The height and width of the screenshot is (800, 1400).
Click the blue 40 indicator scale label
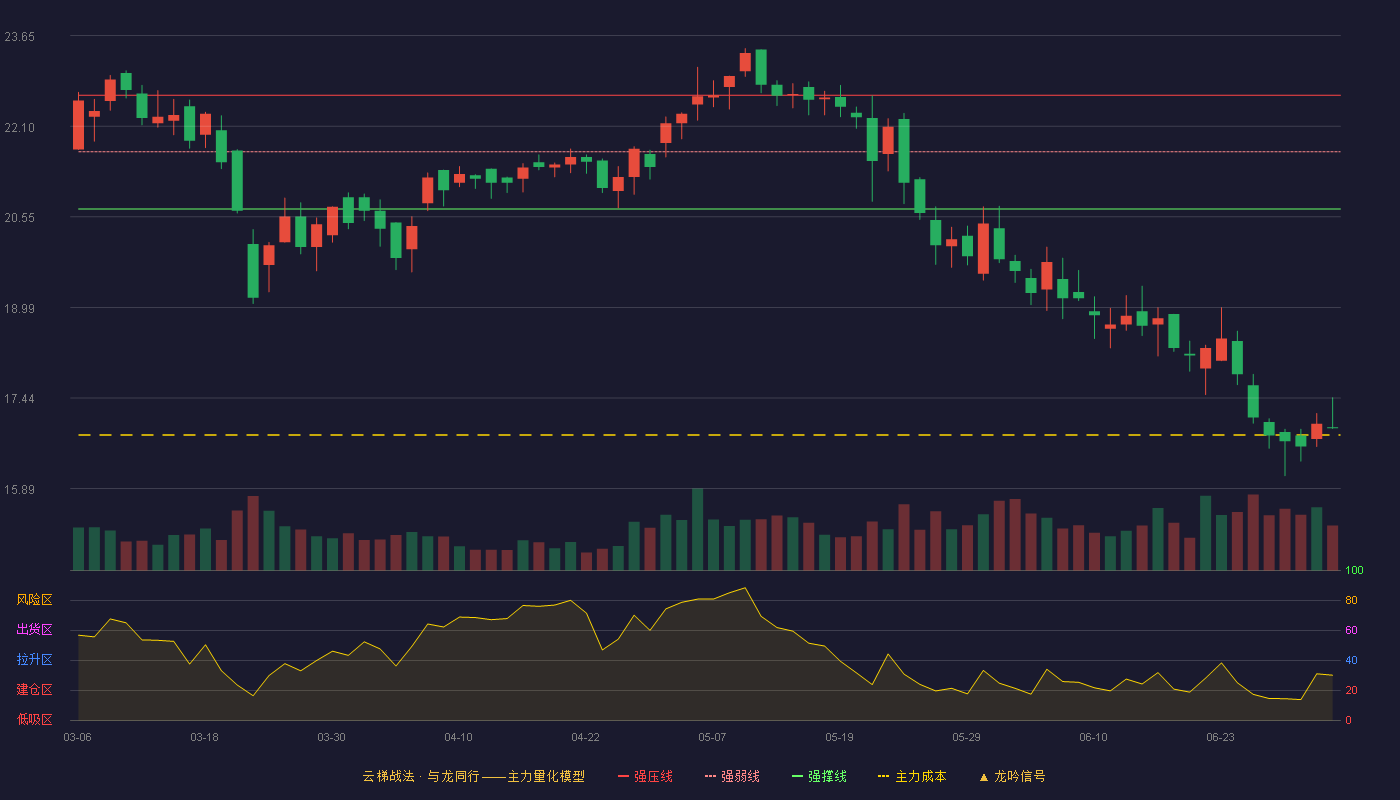[1351, 660]
